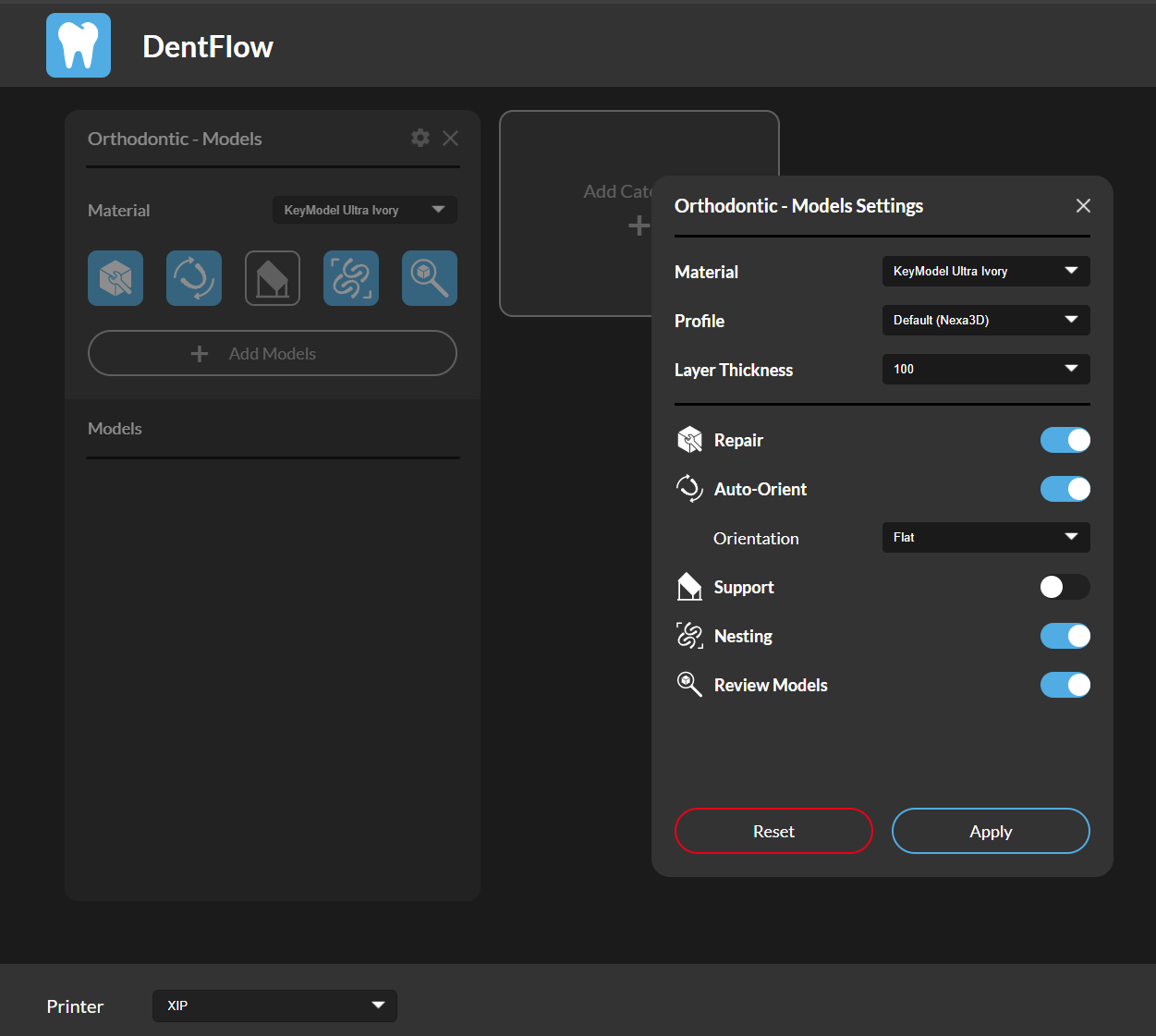Turn off the Review Models toggle
This screenshot has width=1156, height=1036.
coord(1065,685)
